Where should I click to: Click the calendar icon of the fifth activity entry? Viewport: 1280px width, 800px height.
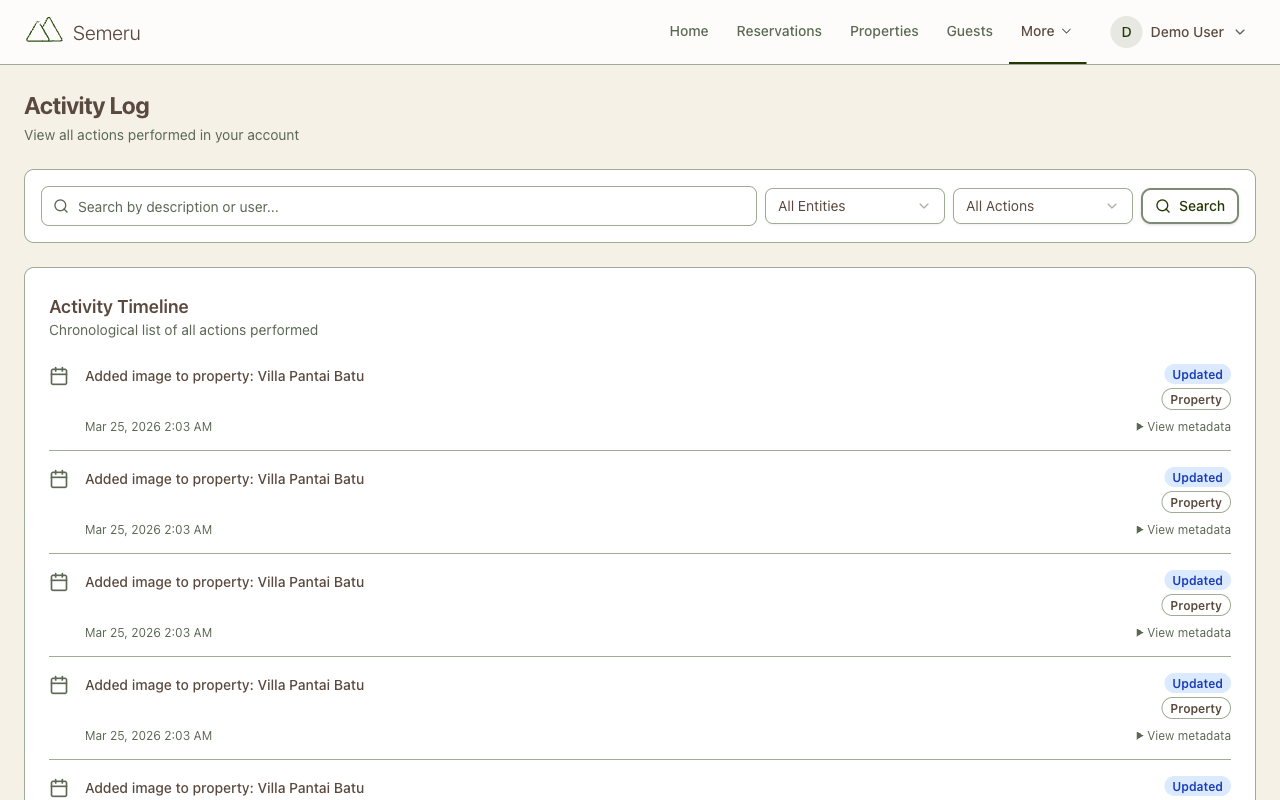(x=59, y=788)
